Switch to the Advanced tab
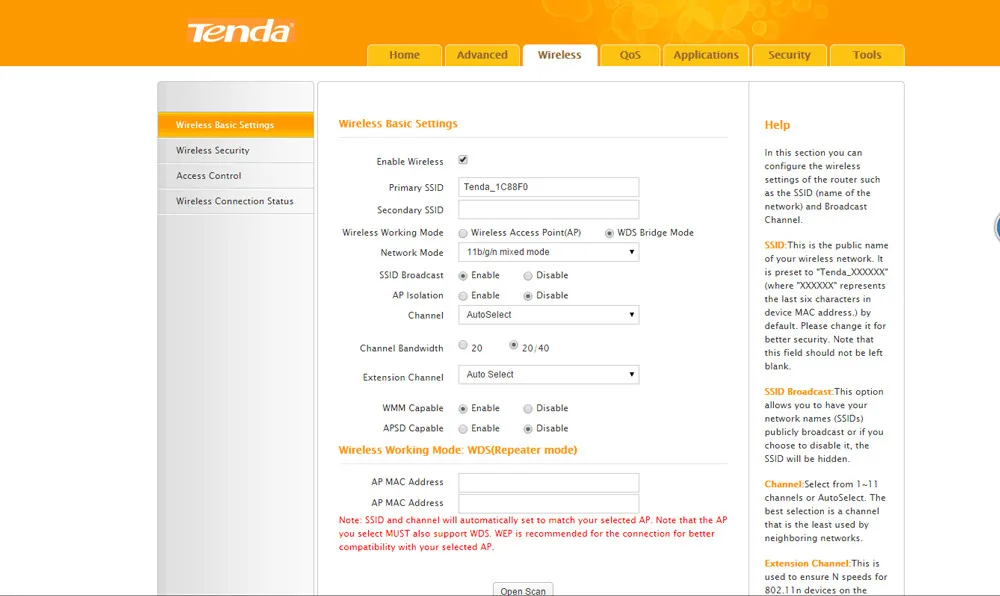This screenshot has width=1000, height=596. (x=482, y=55)
